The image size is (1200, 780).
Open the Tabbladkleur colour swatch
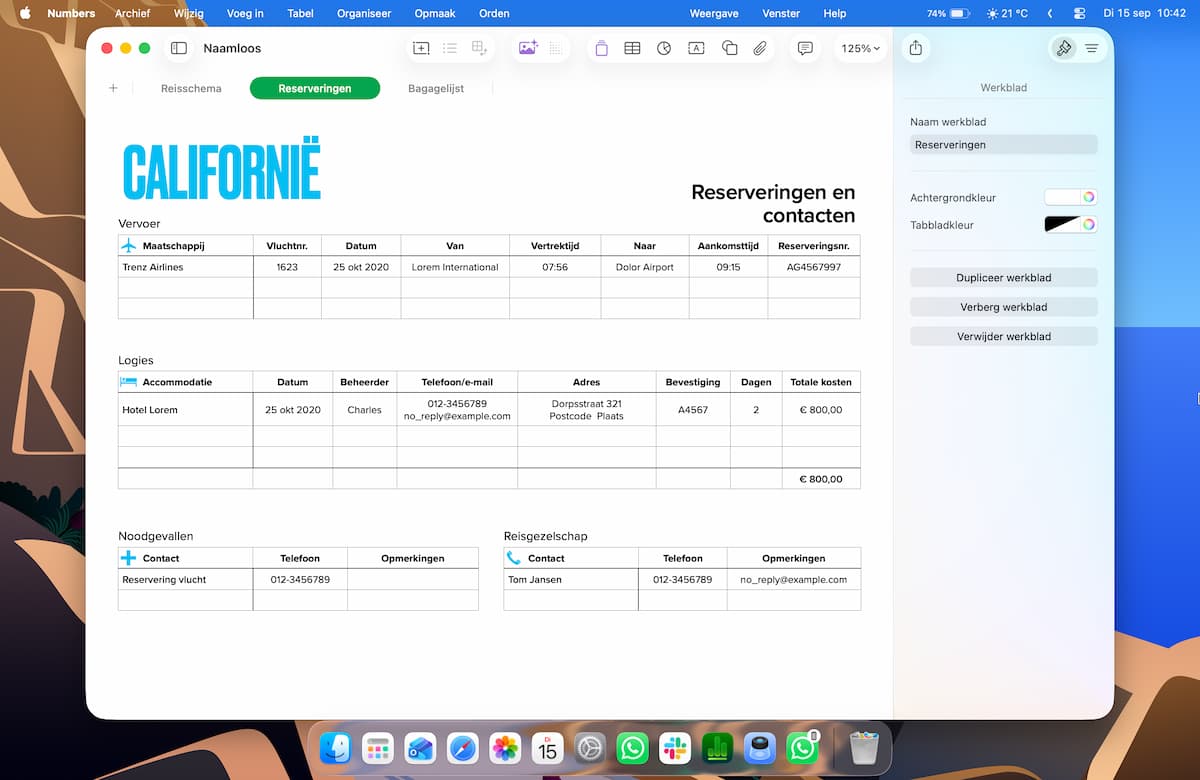pyautogui.click(x=1063, y=225)
